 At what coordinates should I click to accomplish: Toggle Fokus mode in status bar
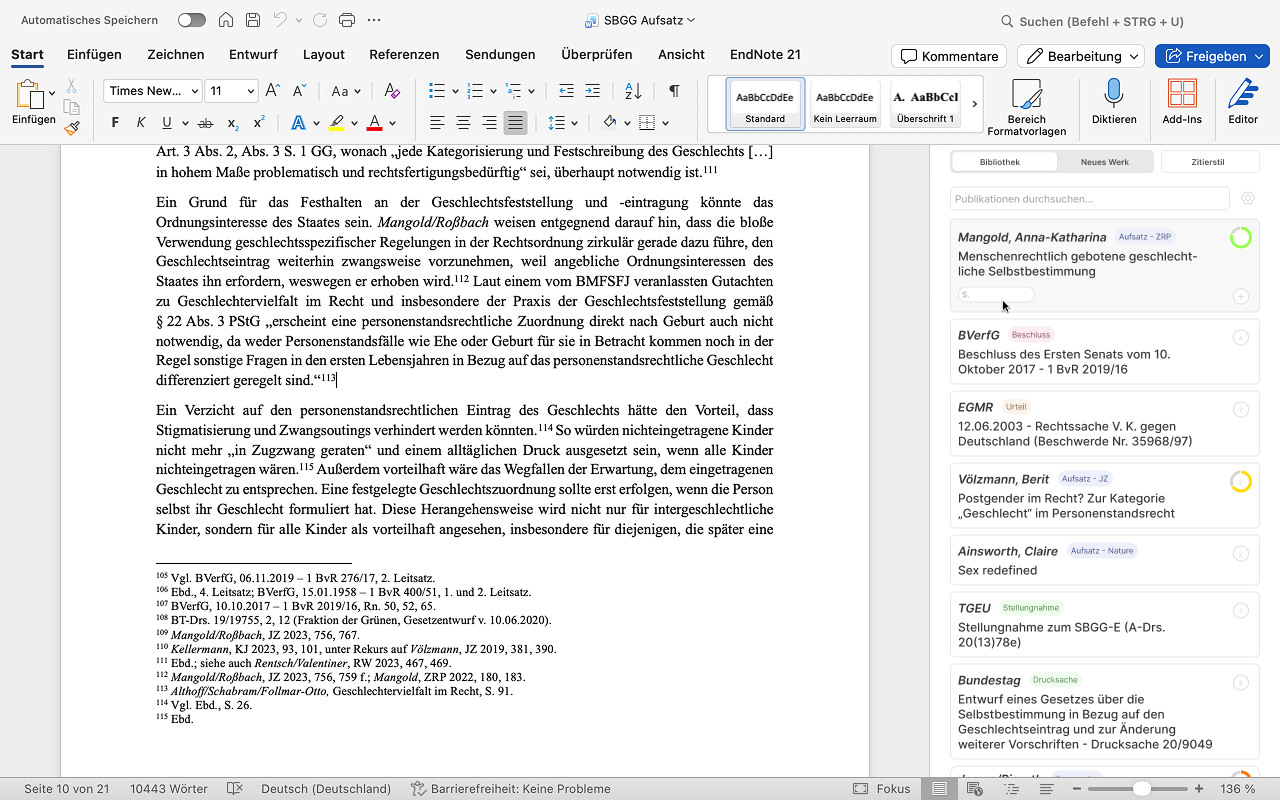[881, 789]
